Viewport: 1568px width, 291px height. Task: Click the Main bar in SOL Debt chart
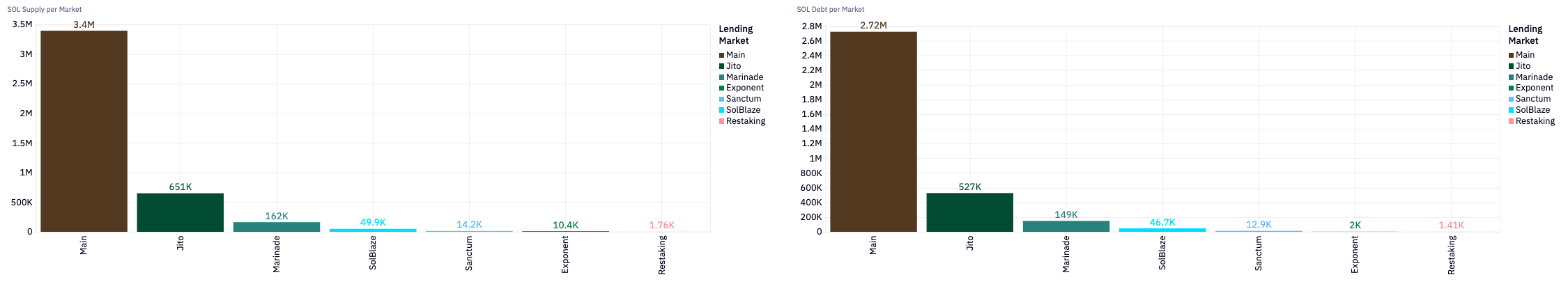[873, 131]
